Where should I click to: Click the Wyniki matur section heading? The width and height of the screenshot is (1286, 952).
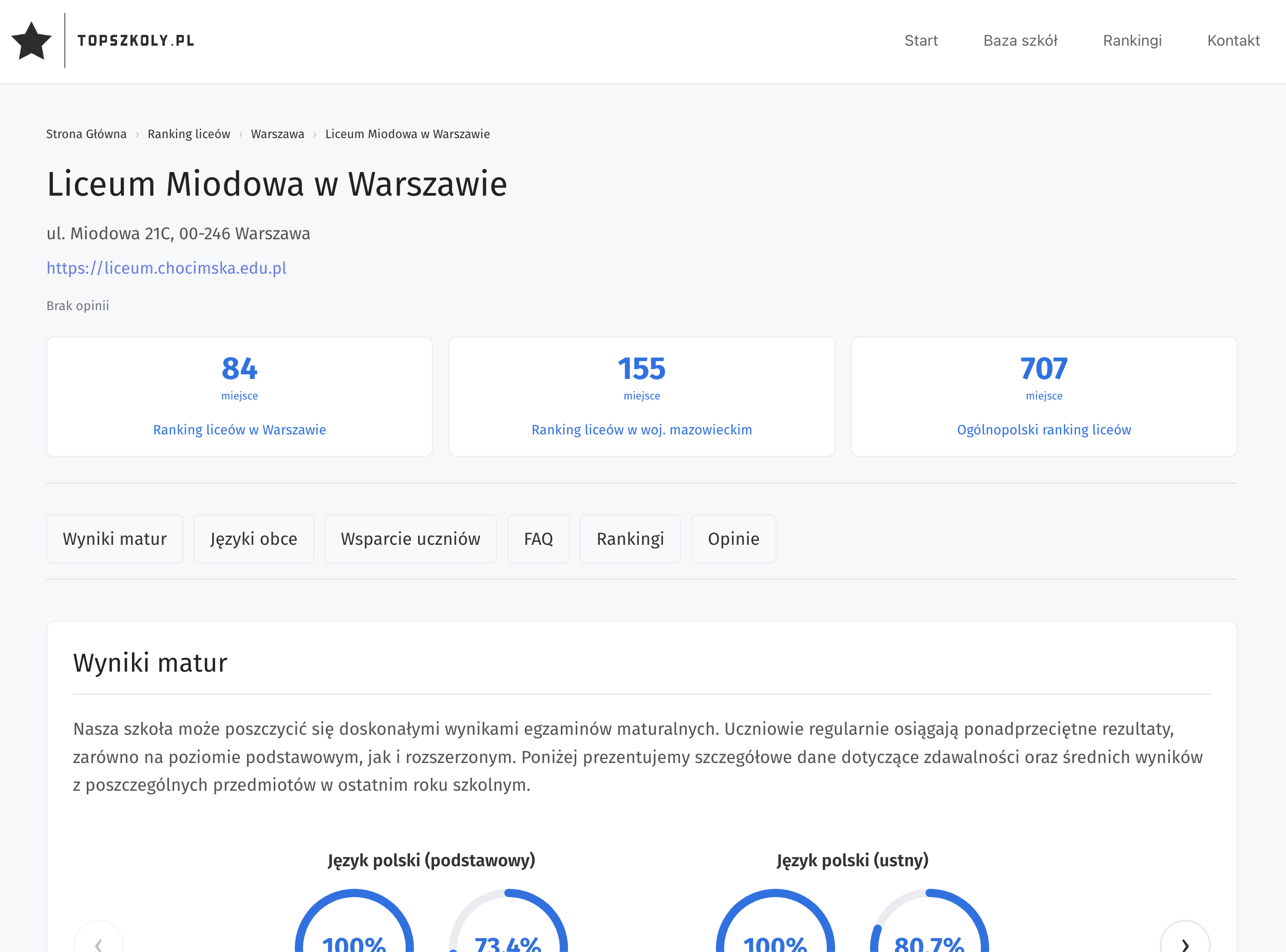click(x=150, y=663)
